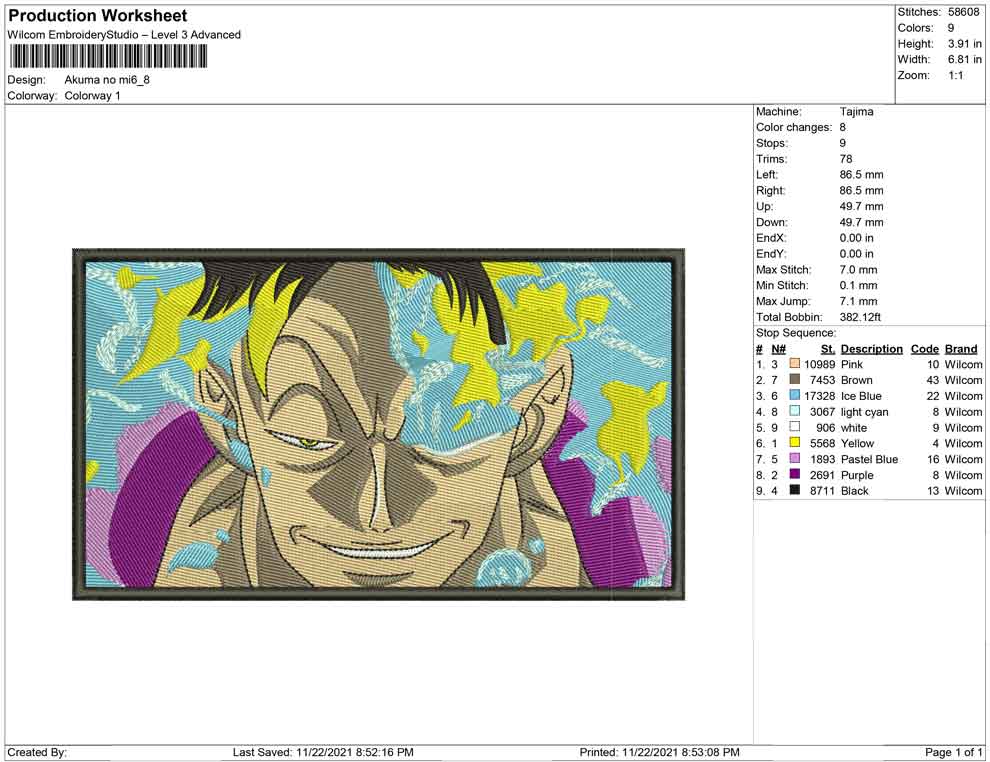Click the white color swatch
Viewport: 990px width, 762px height.
(795, 427)
